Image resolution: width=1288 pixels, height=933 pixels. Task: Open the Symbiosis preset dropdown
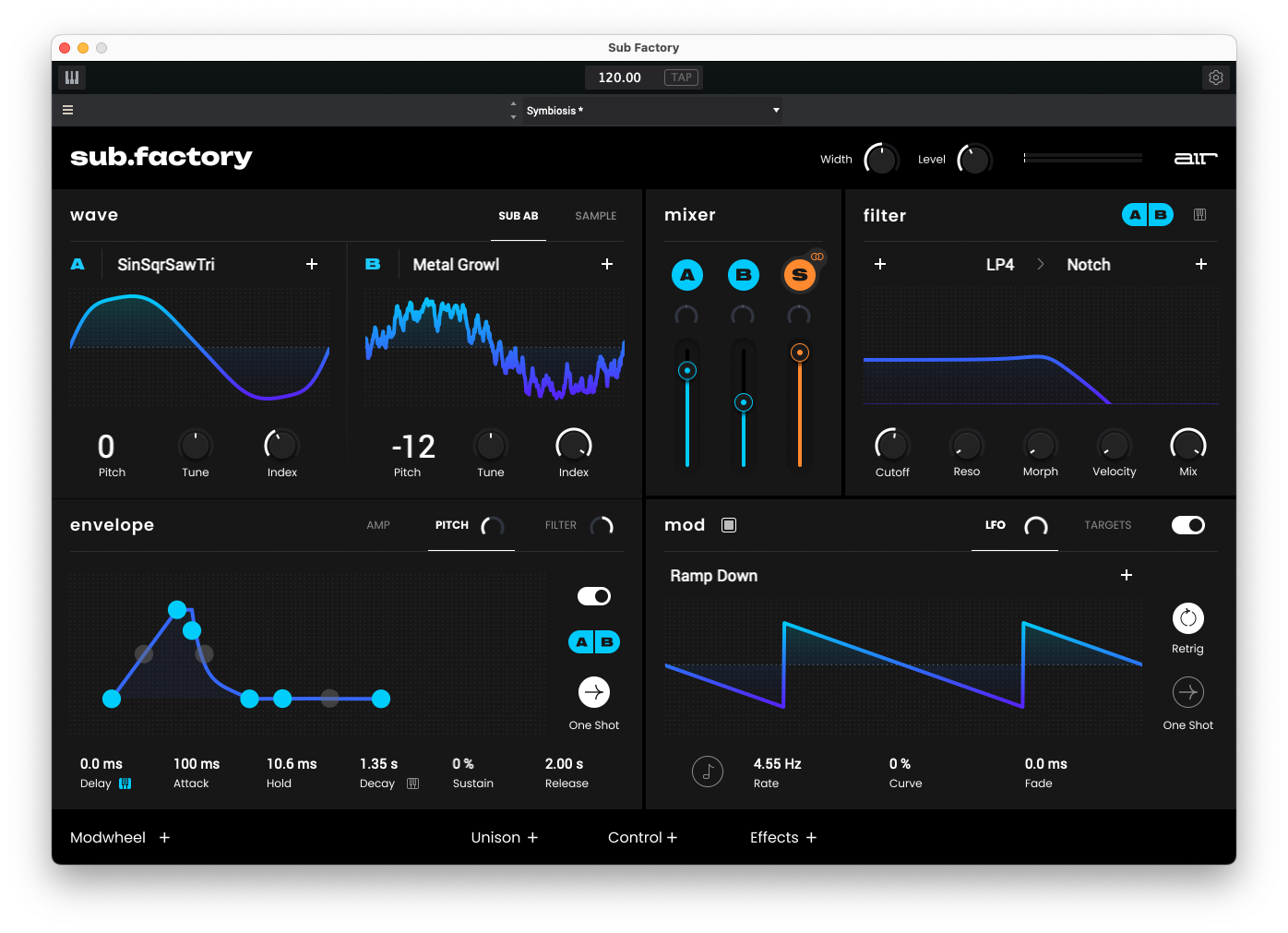[x=652, y=111]
